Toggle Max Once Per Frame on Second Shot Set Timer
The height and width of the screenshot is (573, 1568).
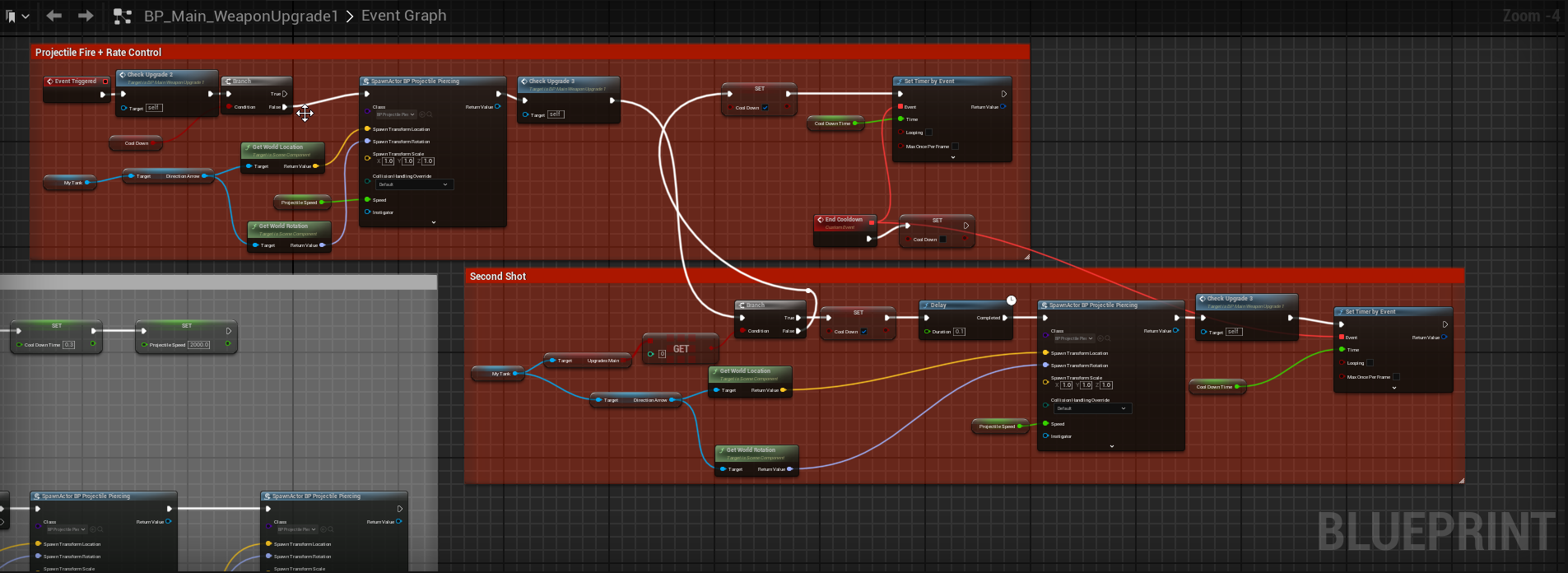[x=1396, y=377]
